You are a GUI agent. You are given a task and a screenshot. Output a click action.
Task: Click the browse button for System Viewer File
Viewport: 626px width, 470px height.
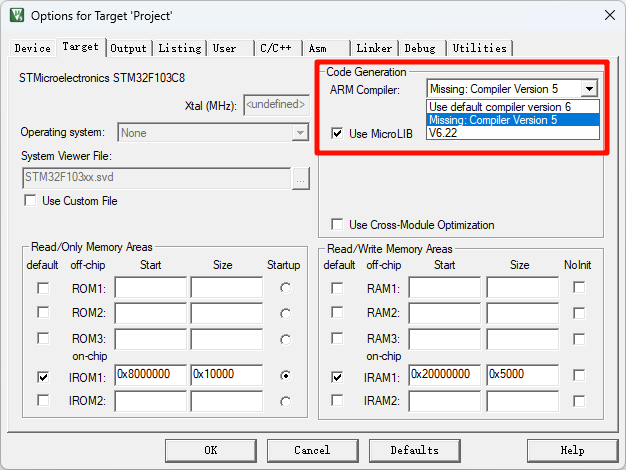(x=300, y=178)
